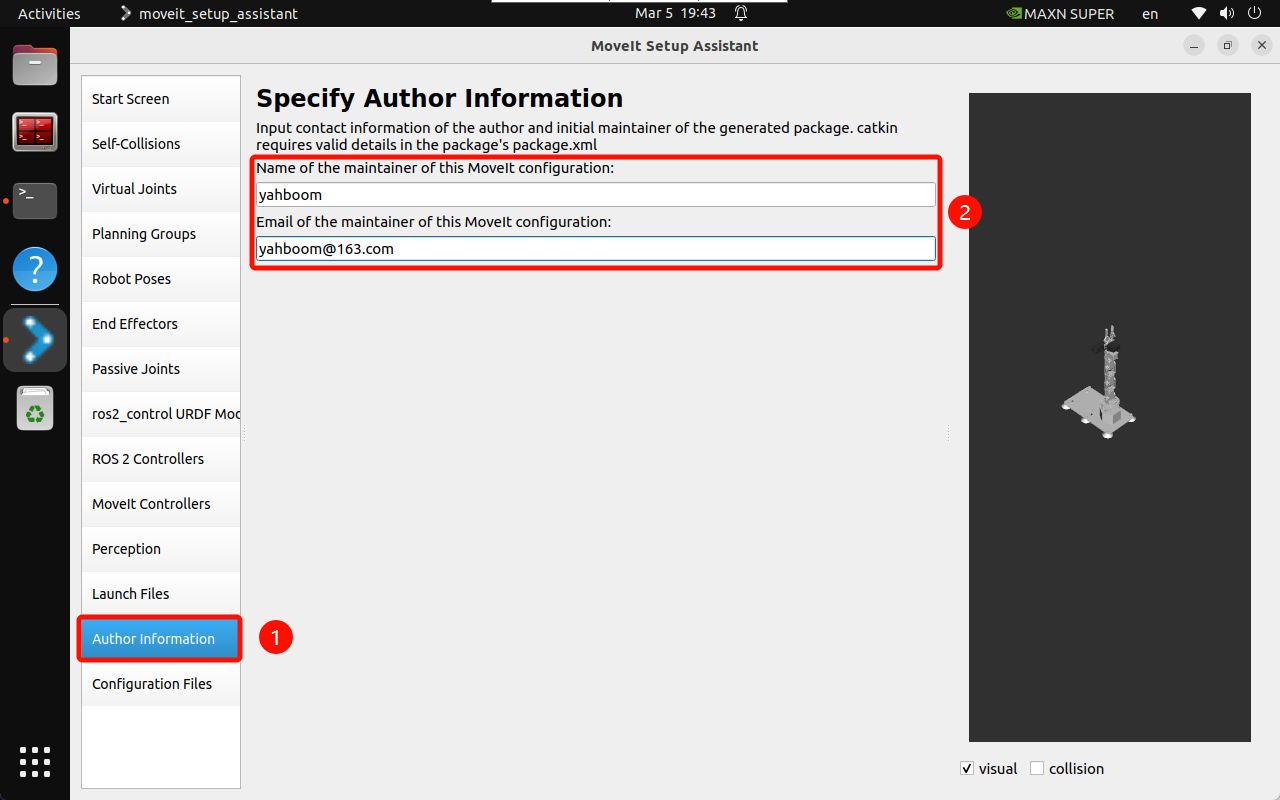This screenshot has width=1280, height=800.
Task: Click the maintainer email field 'yahboom@163.com'
Action: tap(596, 249)
